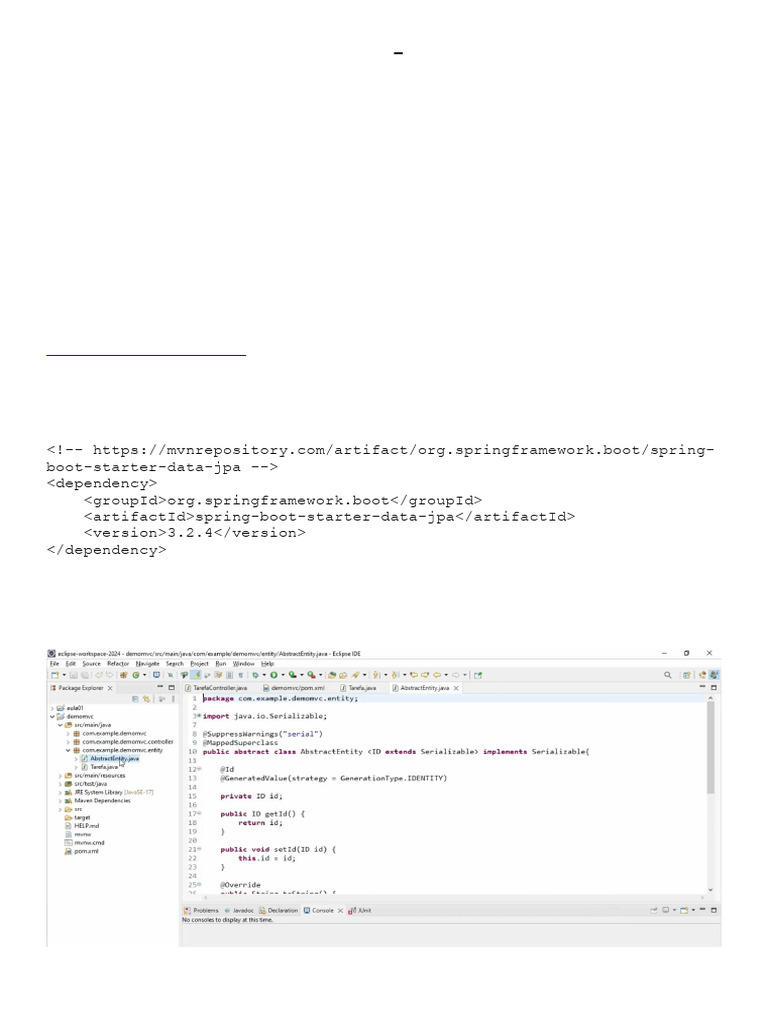Collapse the demomvc project node
768x1024 pixels.
click(x=52, y=716)
